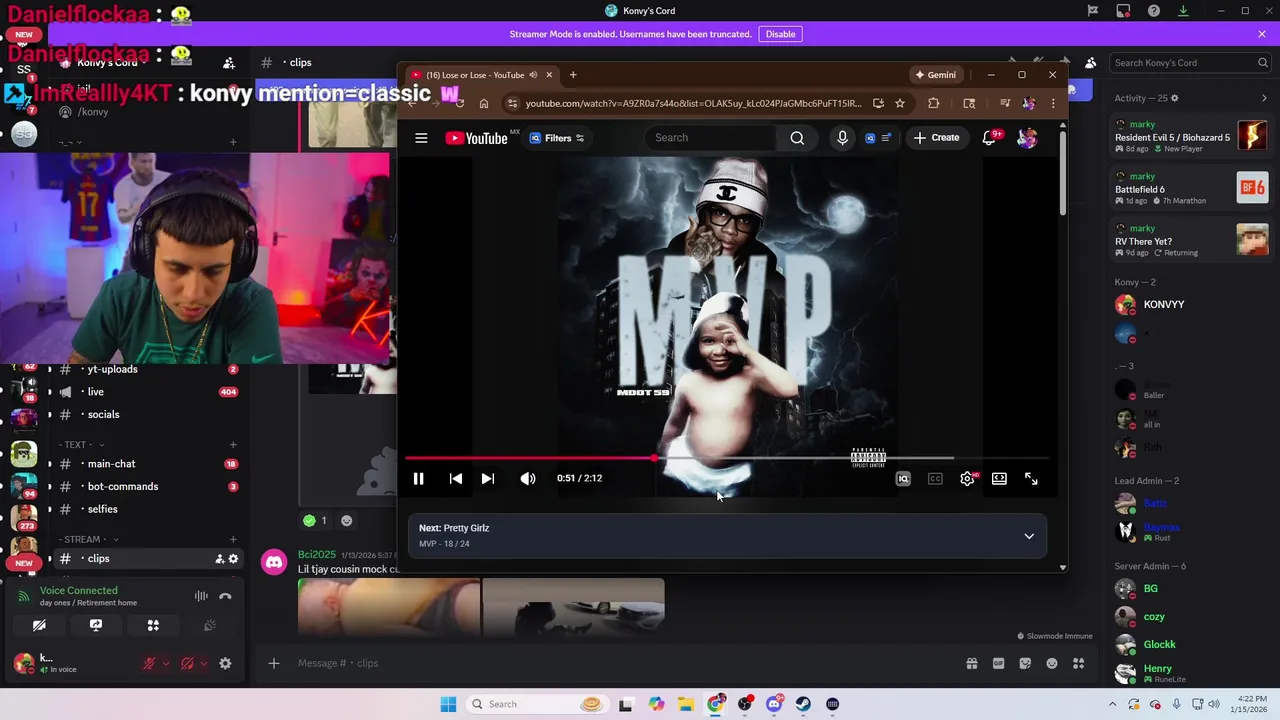Open YouTube hamburger guide menu
This screenshot has height=720, width=1280.
click(x=421, y=138)
